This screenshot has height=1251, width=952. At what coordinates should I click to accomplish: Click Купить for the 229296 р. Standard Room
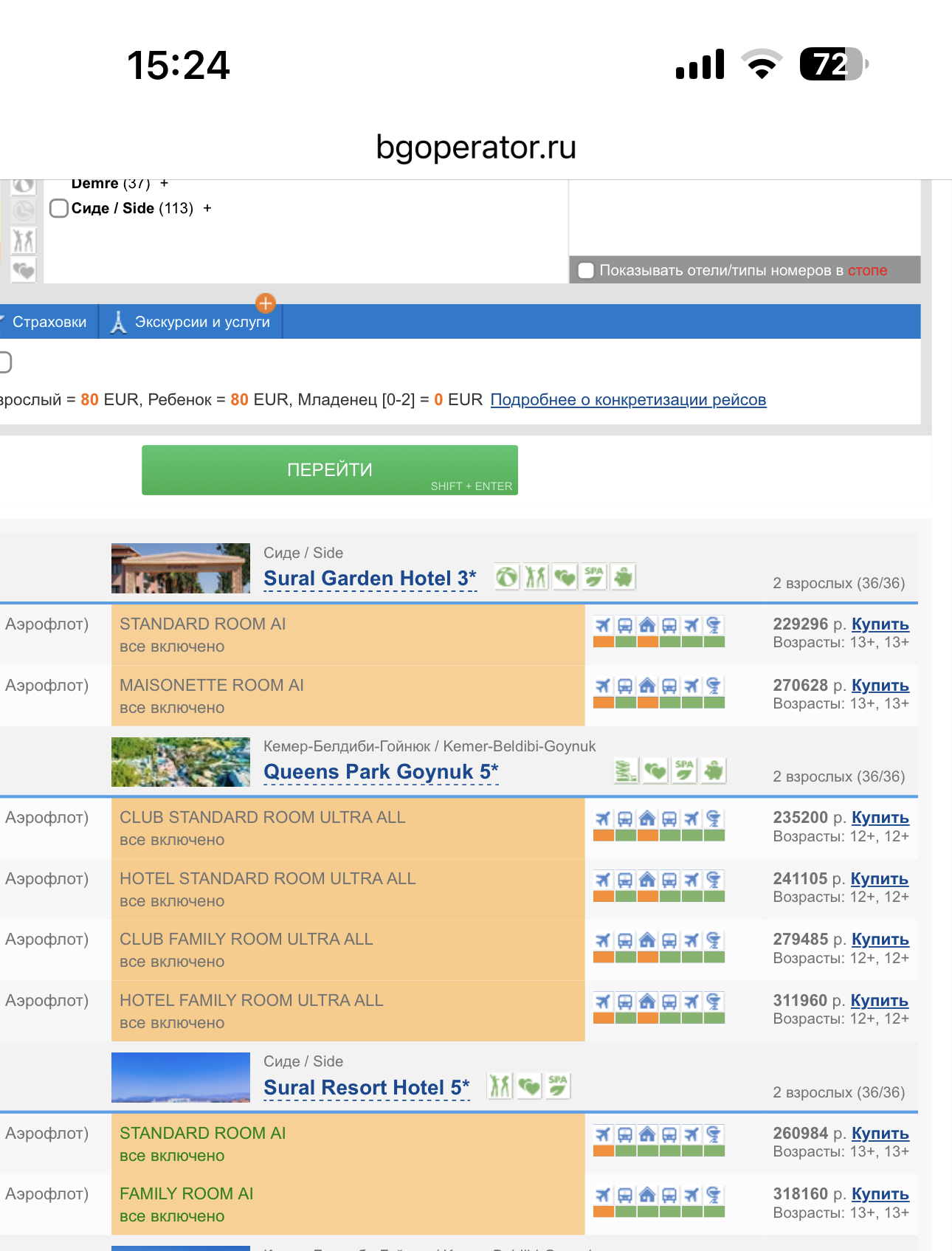click(x=880, y=624)
